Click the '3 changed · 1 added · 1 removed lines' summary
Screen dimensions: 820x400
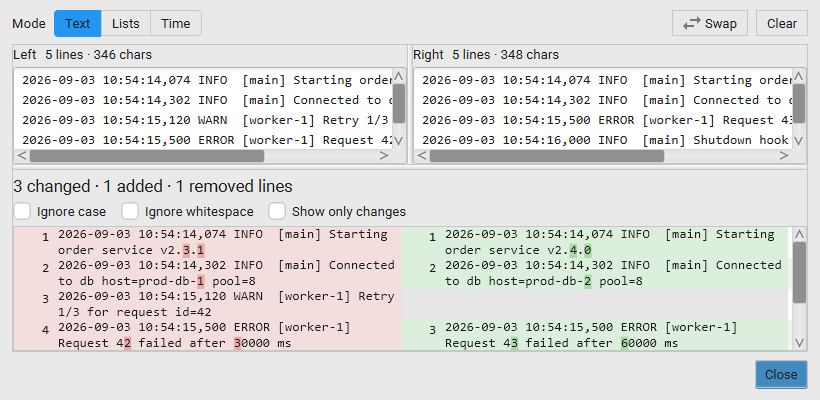coord(153,186)
